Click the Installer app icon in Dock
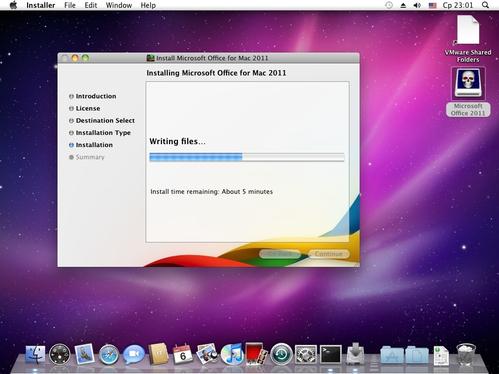Viewport: 499px width, 374px height. tap(355, 354)
